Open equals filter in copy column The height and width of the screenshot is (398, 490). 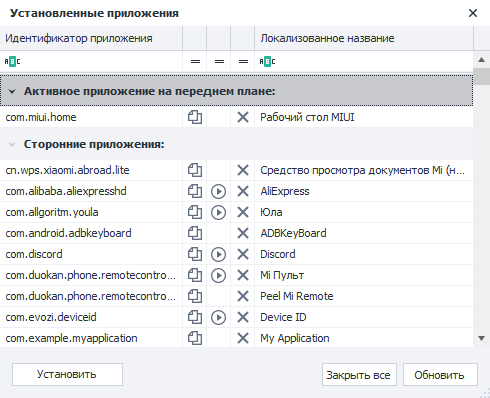pos(195,62)
